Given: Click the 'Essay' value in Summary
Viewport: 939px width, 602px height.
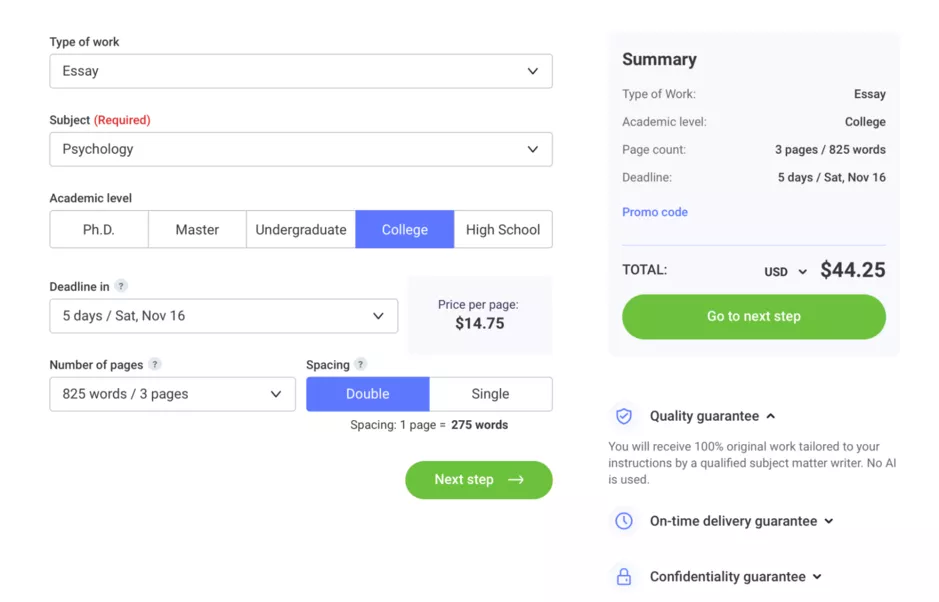Looking at the screenshot, I should point(870,94).
